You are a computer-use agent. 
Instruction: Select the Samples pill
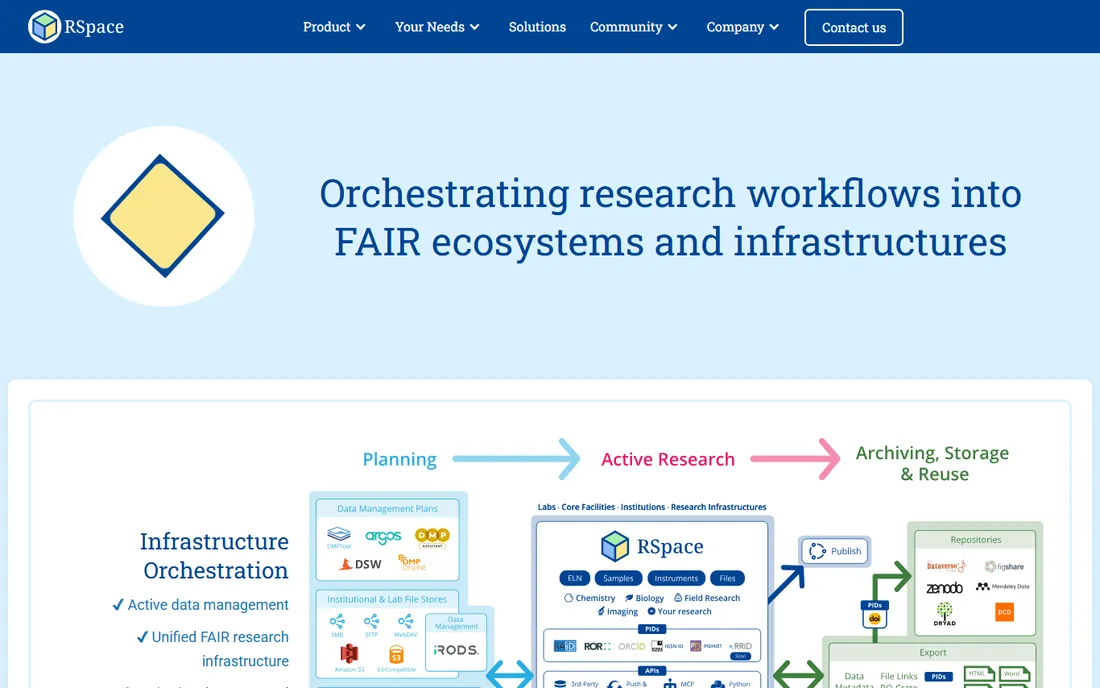[618, 579]
